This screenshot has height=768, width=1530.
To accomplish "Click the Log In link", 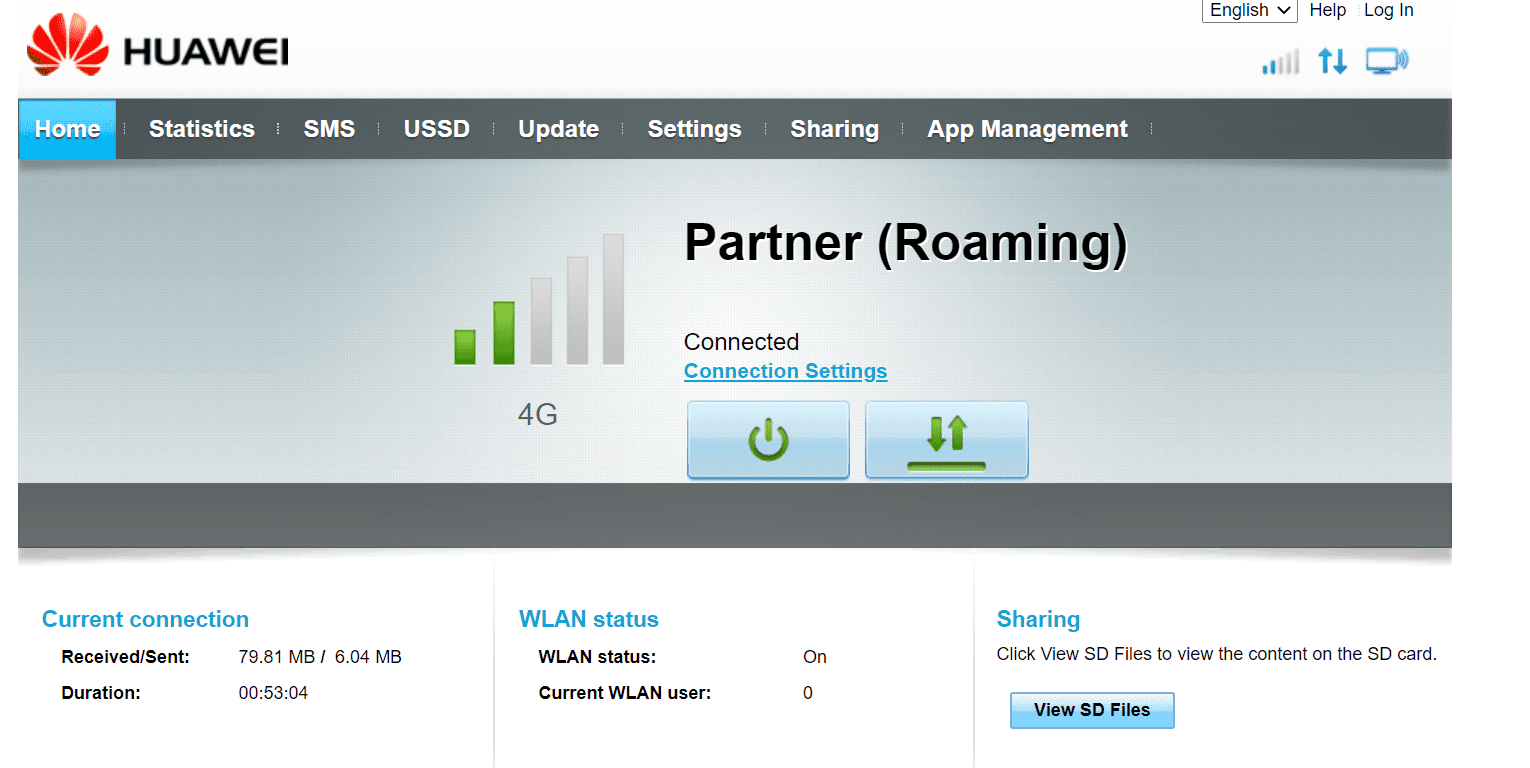I will tap(1388, 10).
